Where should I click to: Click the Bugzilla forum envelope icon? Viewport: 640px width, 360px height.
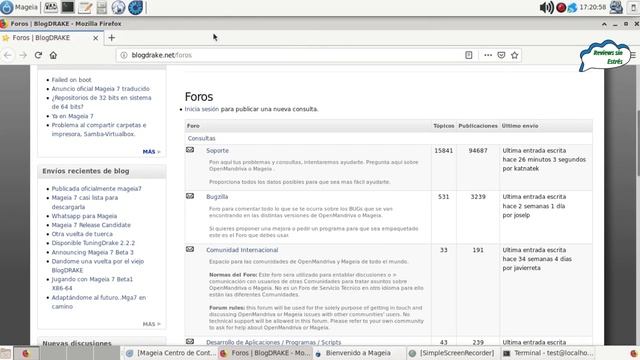pos(190,196)
